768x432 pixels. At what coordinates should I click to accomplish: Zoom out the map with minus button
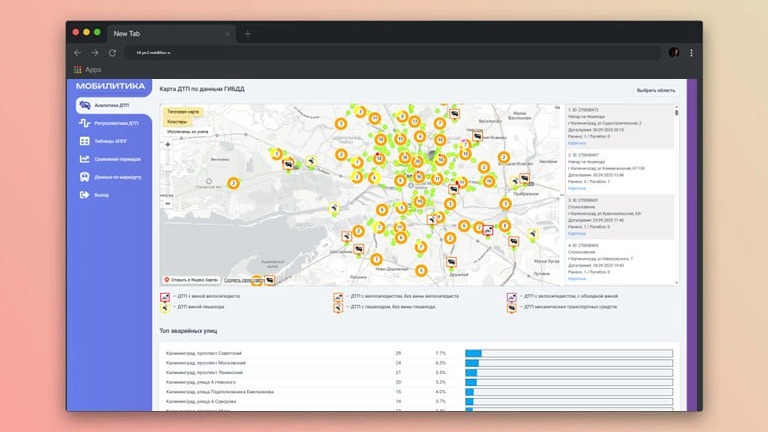pos(167,203)
